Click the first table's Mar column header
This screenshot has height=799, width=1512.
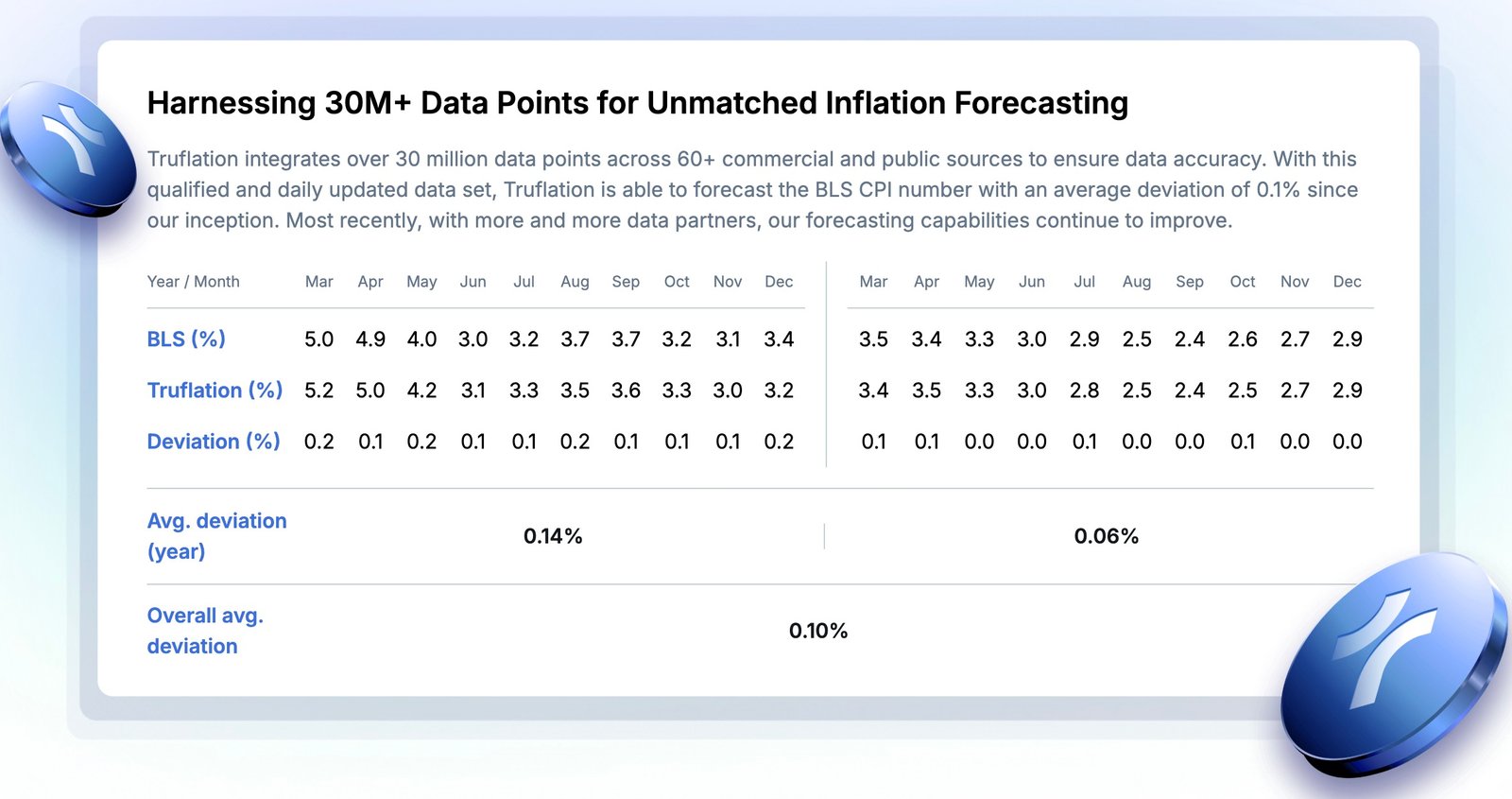pyautogui.click(x=319, y=282)
